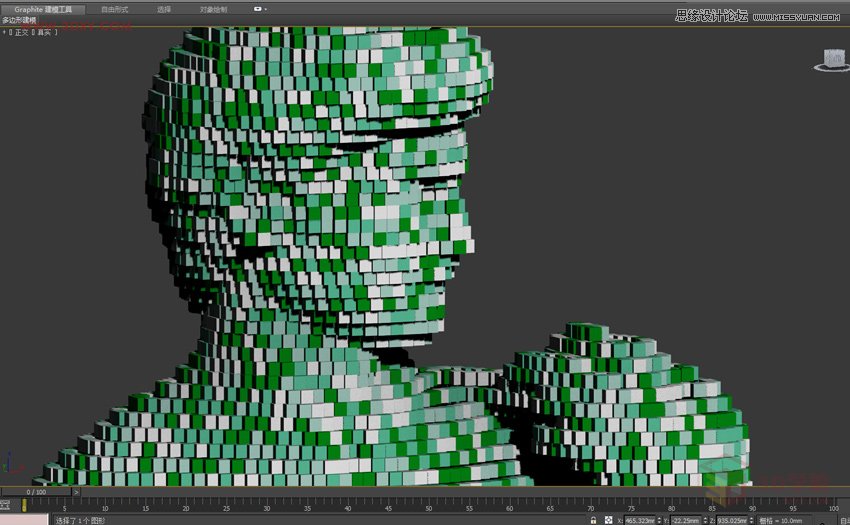
Task: Step to next frame with slider arrow
Action: point(77,492)
